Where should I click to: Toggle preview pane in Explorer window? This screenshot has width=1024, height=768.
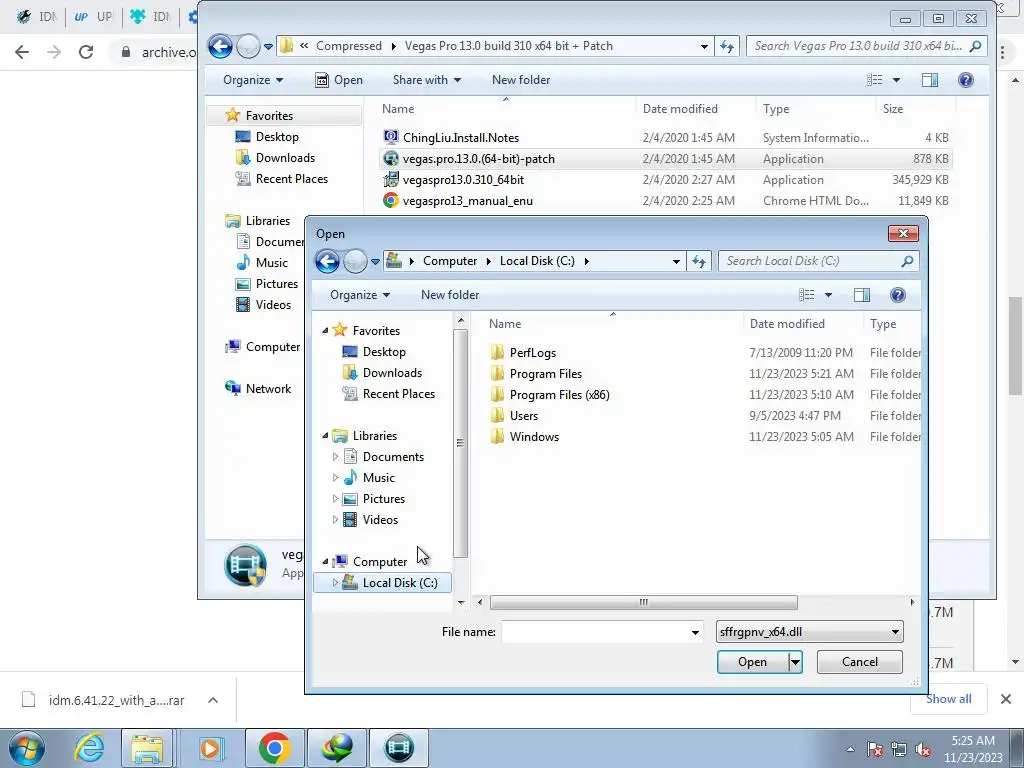929,80
